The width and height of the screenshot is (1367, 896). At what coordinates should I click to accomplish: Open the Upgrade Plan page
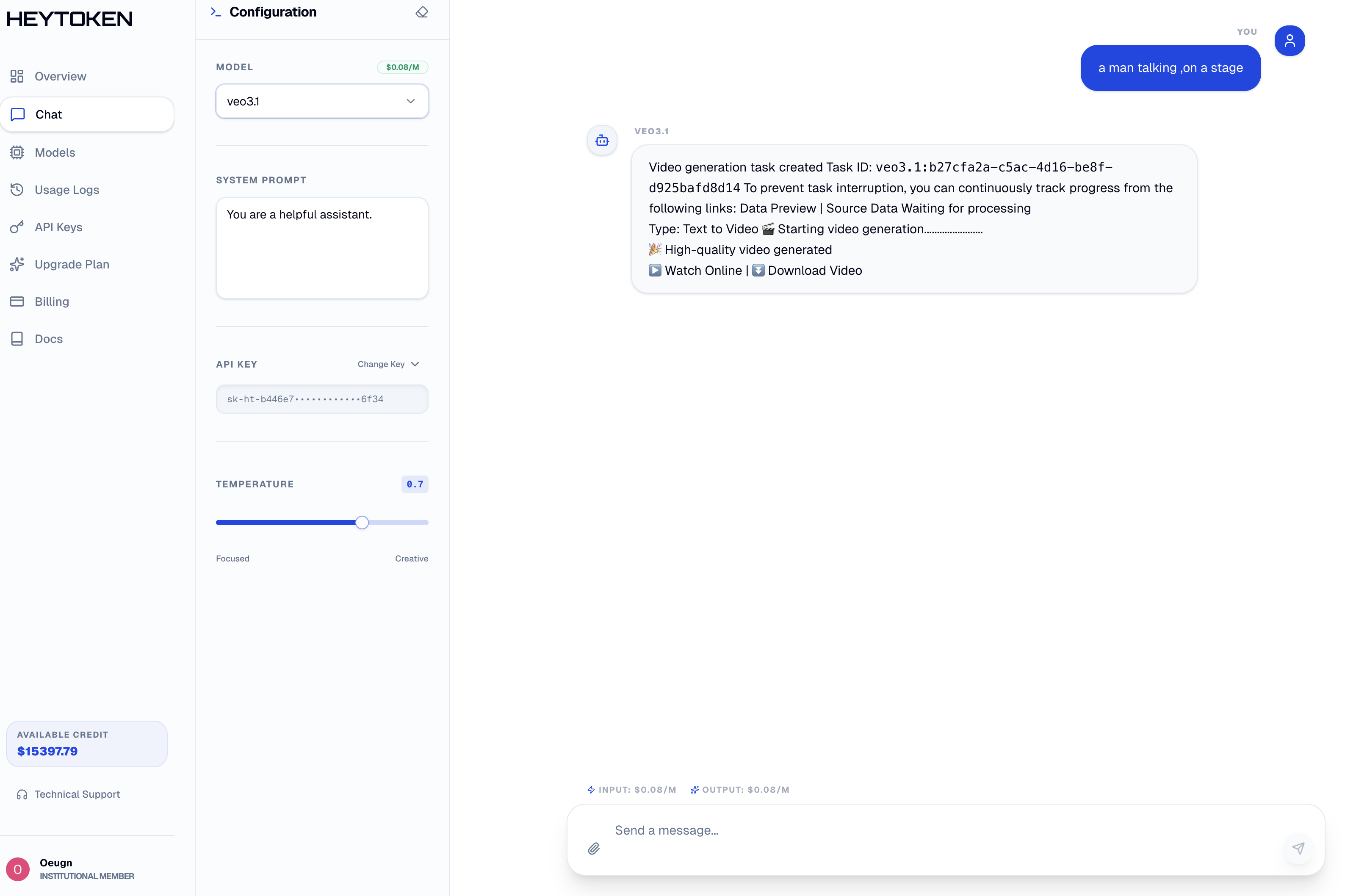click(71, 264)
